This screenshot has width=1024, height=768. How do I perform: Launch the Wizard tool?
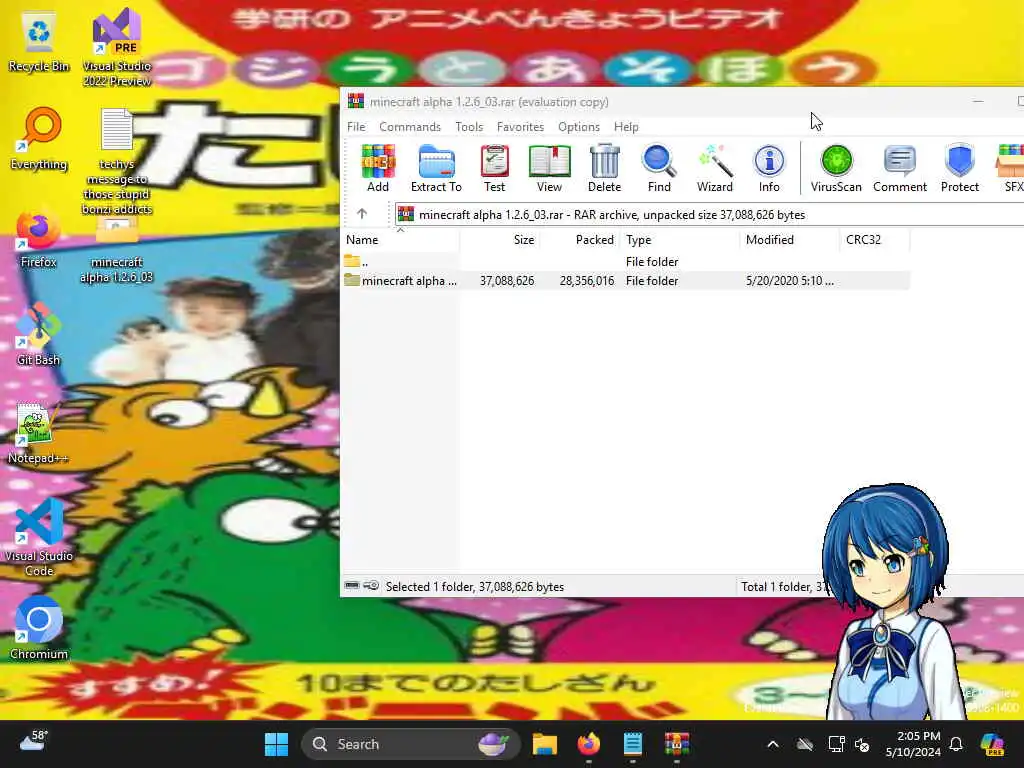pyautogui.click(x=714, y=168)
